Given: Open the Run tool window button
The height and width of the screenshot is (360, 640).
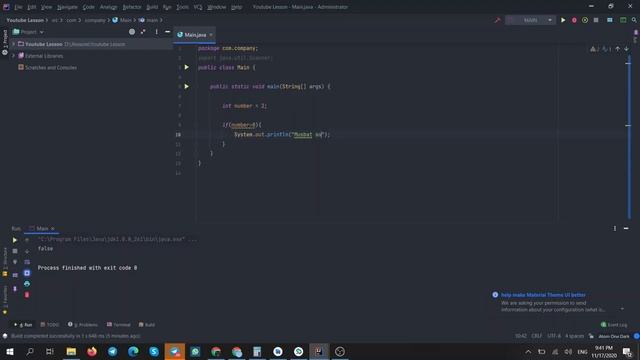Looking at the screenshot, I should tap(23, 325).
